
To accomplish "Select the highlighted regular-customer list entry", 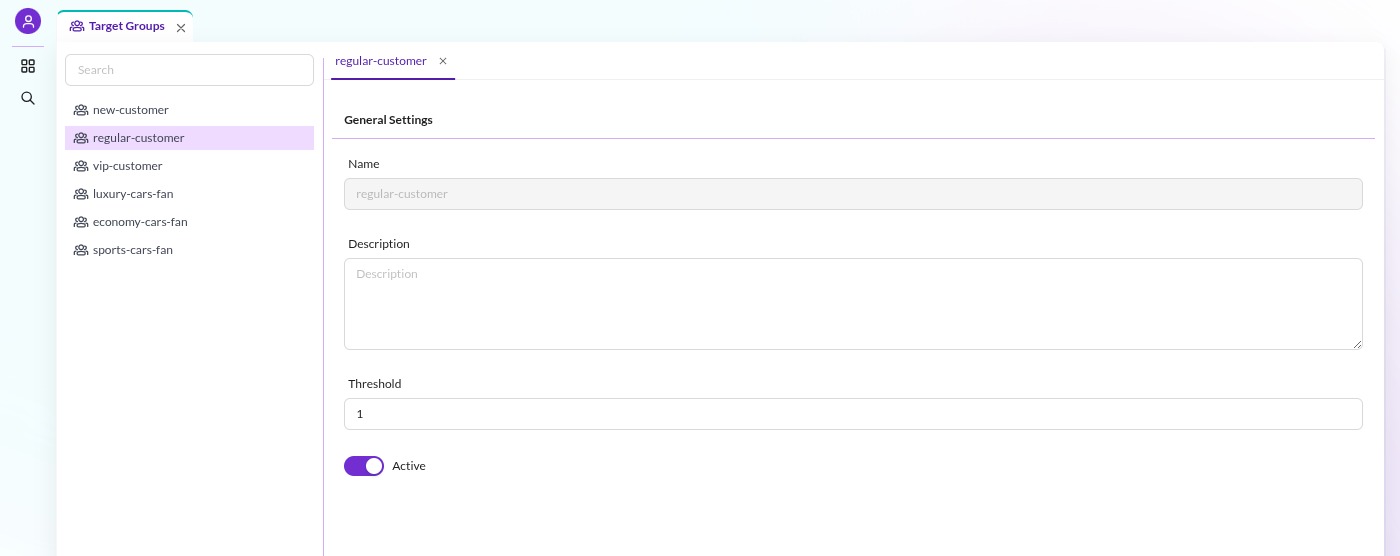I will 189,138.
